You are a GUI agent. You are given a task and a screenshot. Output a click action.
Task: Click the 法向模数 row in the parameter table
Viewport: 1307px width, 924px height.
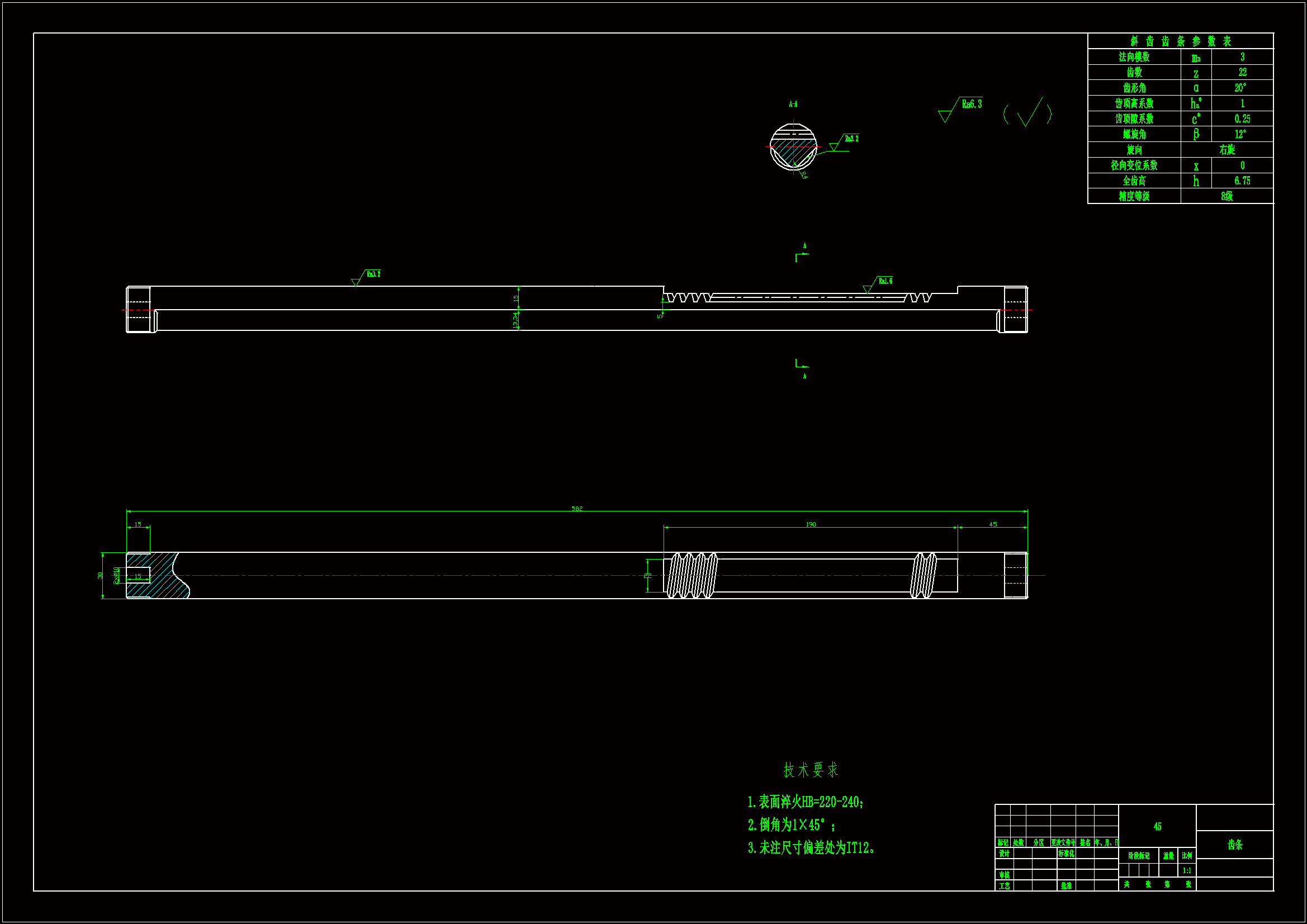(x=1134, y=56)
